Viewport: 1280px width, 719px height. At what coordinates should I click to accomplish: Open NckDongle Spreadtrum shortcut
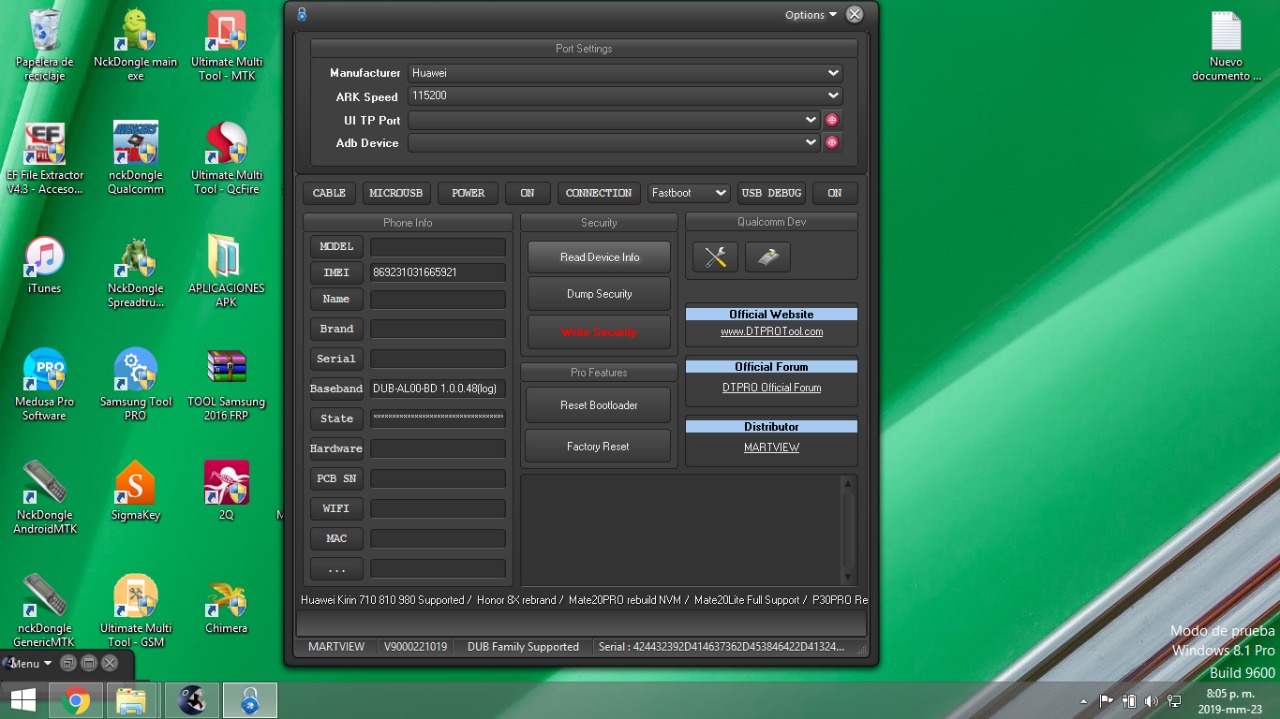[135, 272]
